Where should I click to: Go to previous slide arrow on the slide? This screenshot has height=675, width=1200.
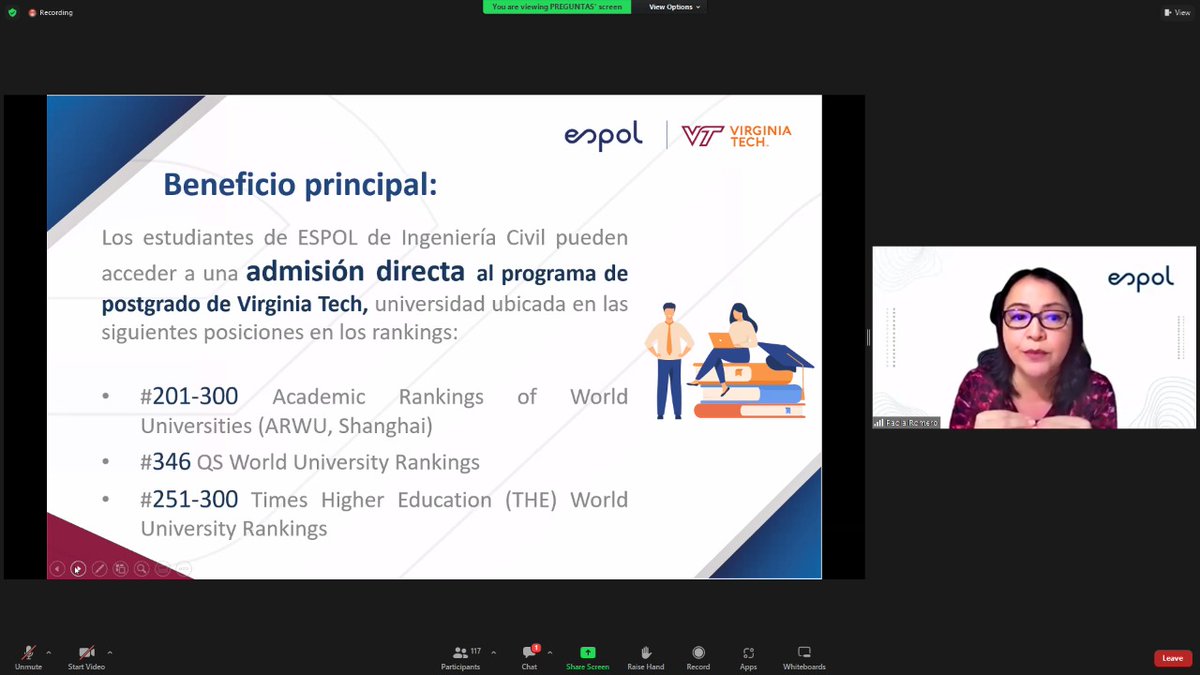click(x=57, y=569)
